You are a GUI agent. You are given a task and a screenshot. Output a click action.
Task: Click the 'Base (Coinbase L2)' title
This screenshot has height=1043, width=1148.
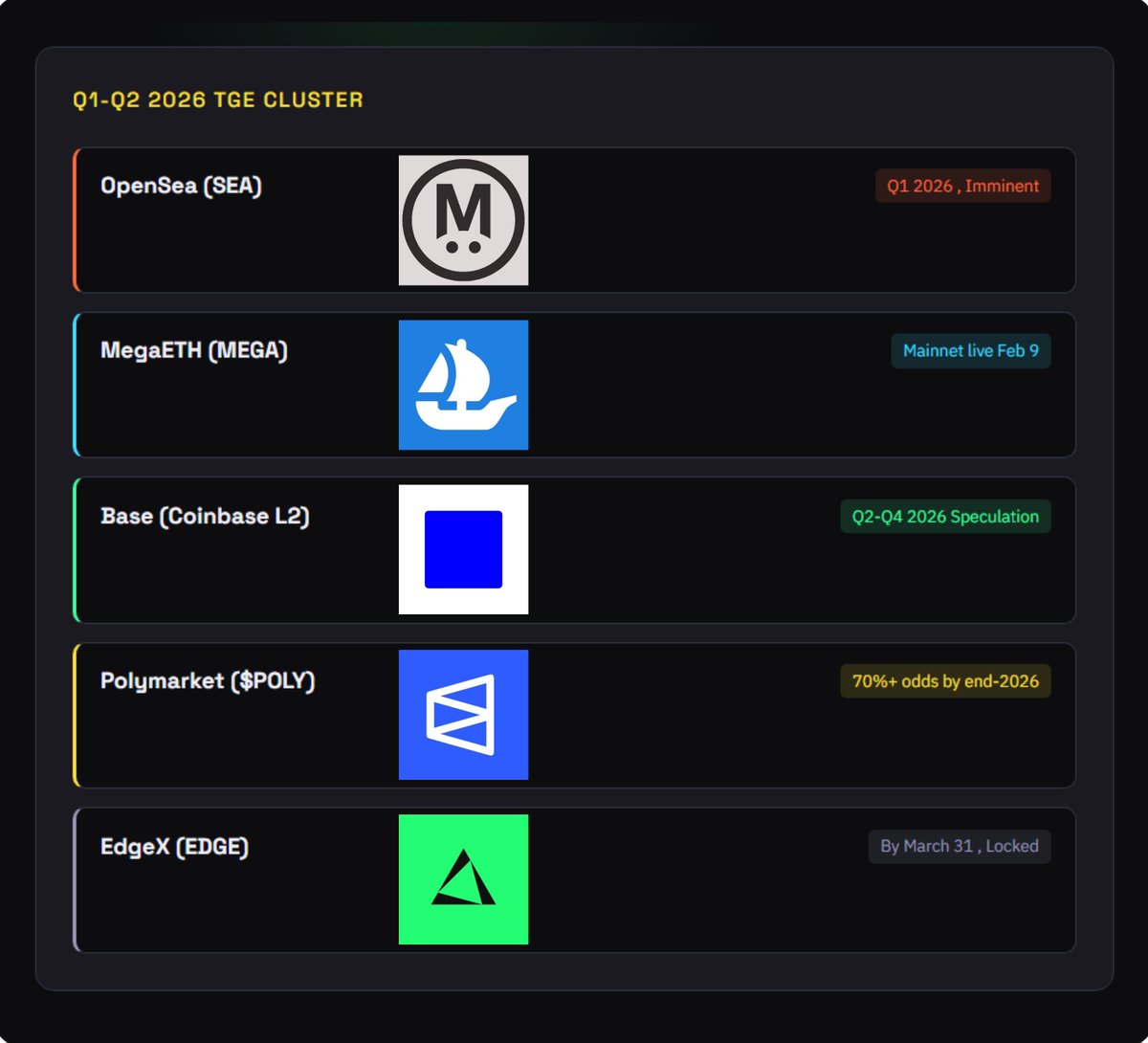(205, 517)
